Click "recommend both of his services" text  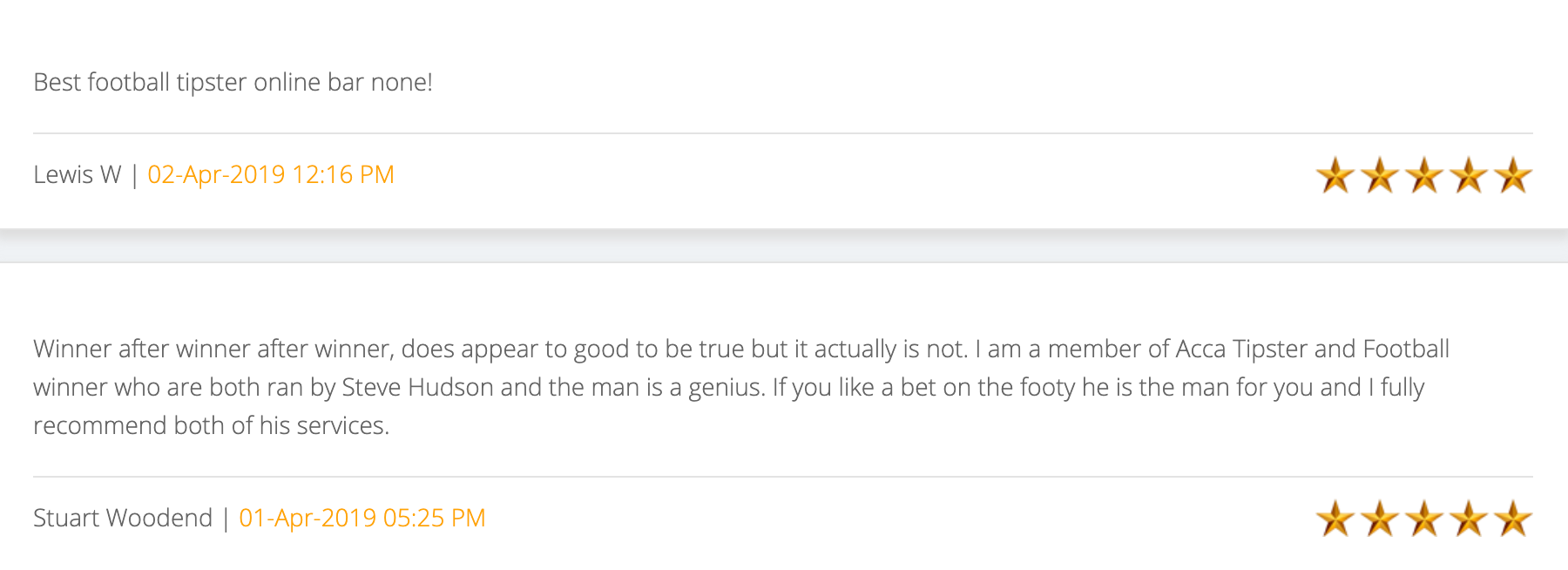tap(211, 425)
